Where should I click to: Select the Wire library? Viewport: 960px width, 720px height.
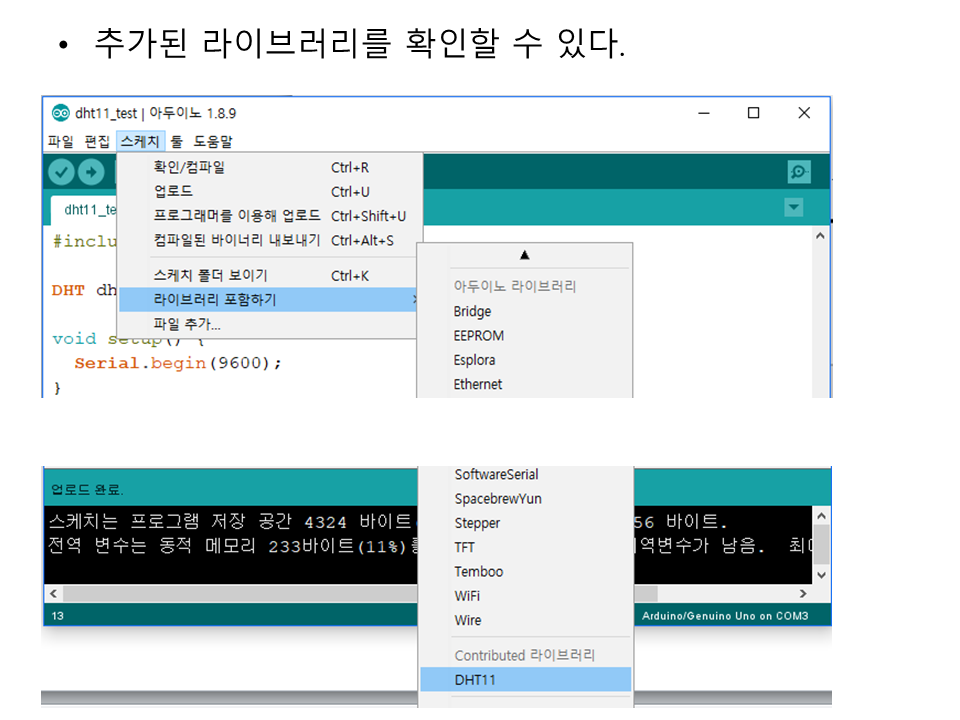pos(525,620)
